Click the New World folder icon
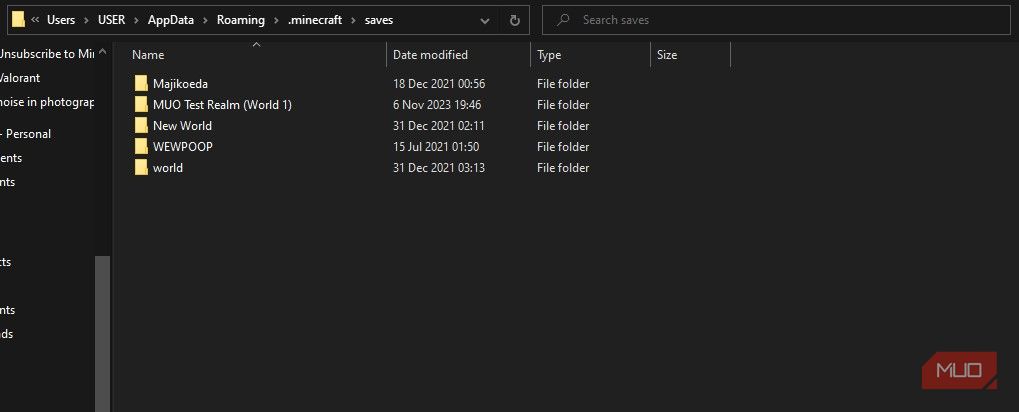1019x412 pixels. (140, 126)
